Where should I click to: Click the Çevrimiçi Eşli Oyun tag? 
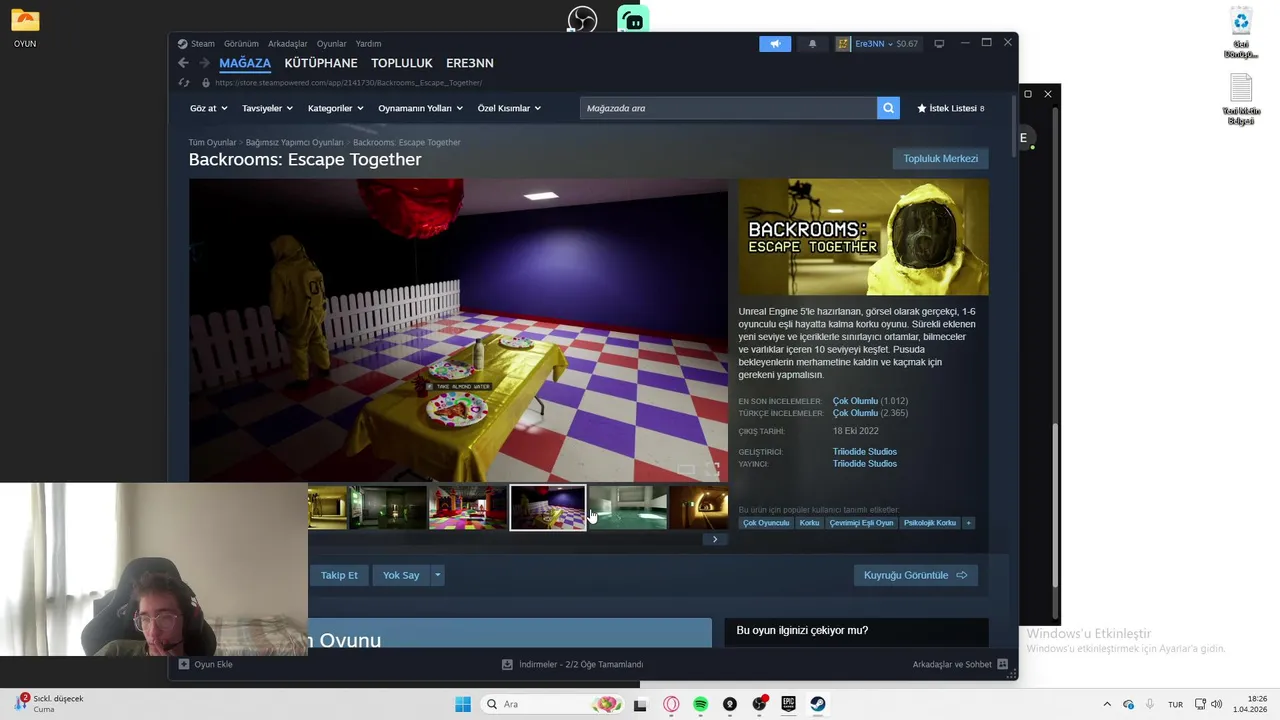click(861, 523)
